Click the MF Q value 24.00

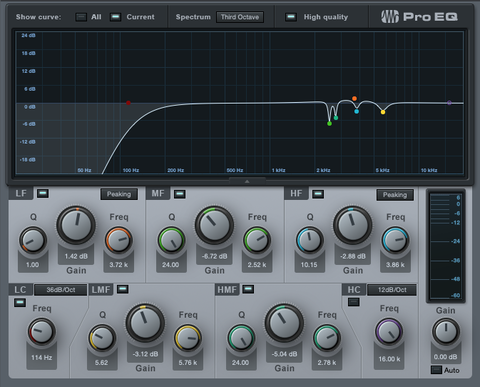click(171, 265)
